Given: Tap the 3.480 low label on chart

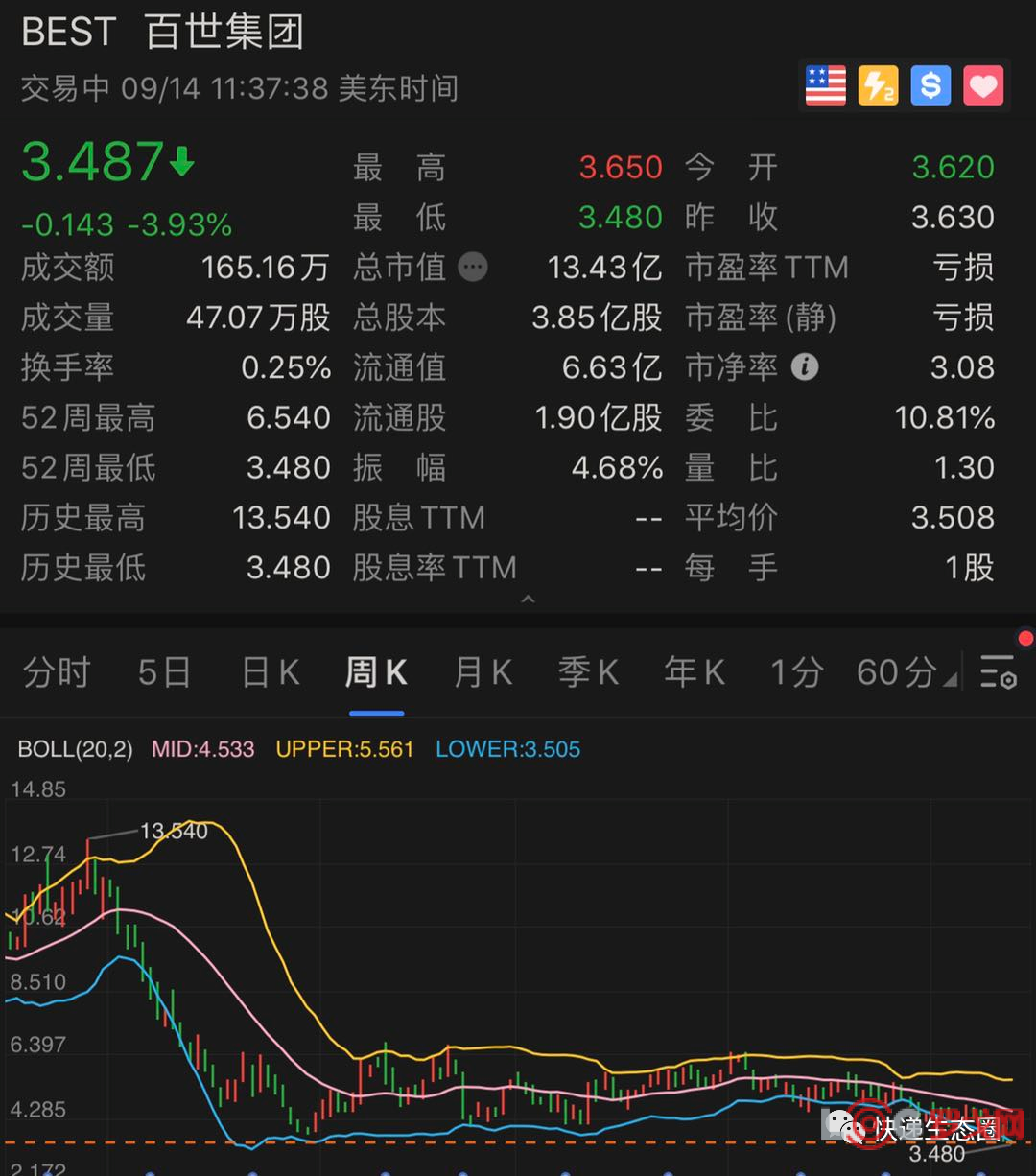Looking at the screenshot, I should 936,1153.
